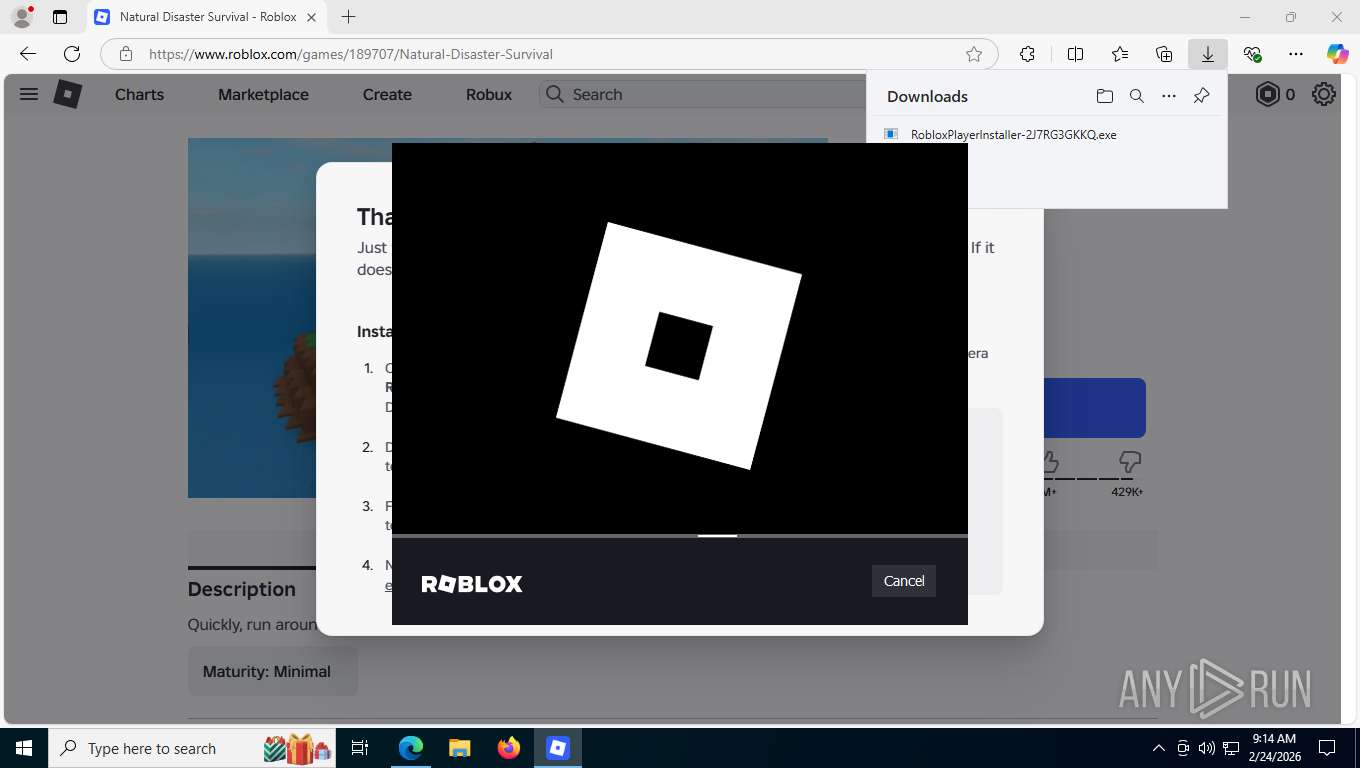
Task: Like the game with thumbs up
Action: (1048, 462)
